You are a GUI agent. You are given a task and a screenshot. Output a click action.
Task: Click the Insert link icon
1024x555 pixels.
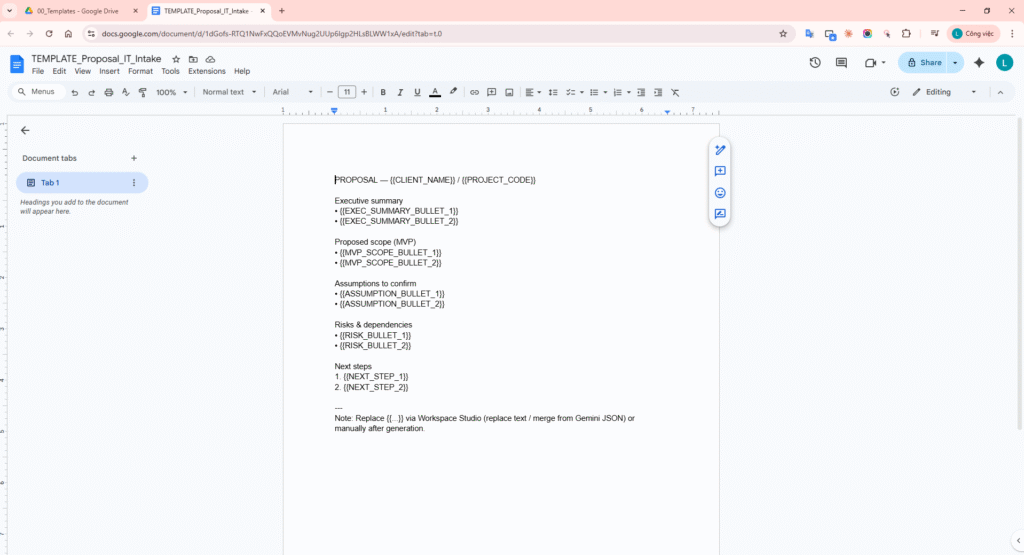(x=474, y=92)
